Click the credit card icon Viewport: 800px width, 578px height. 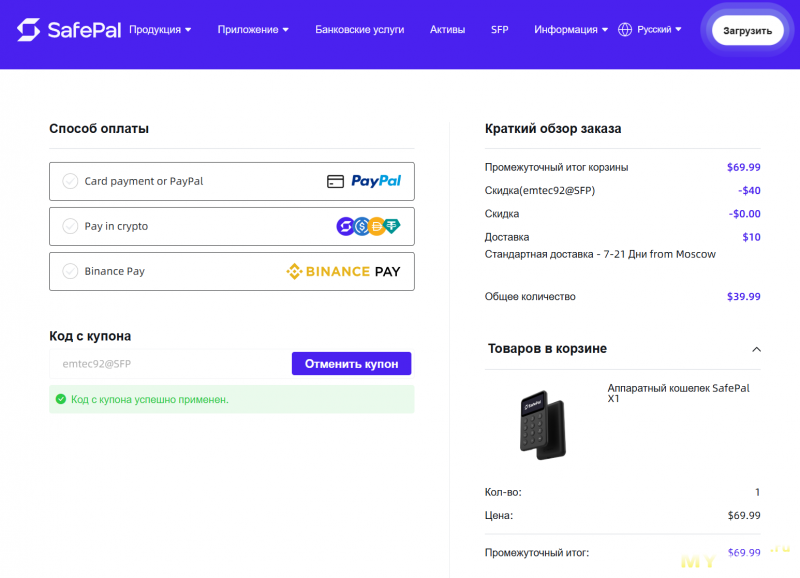(x=336, y=181)
